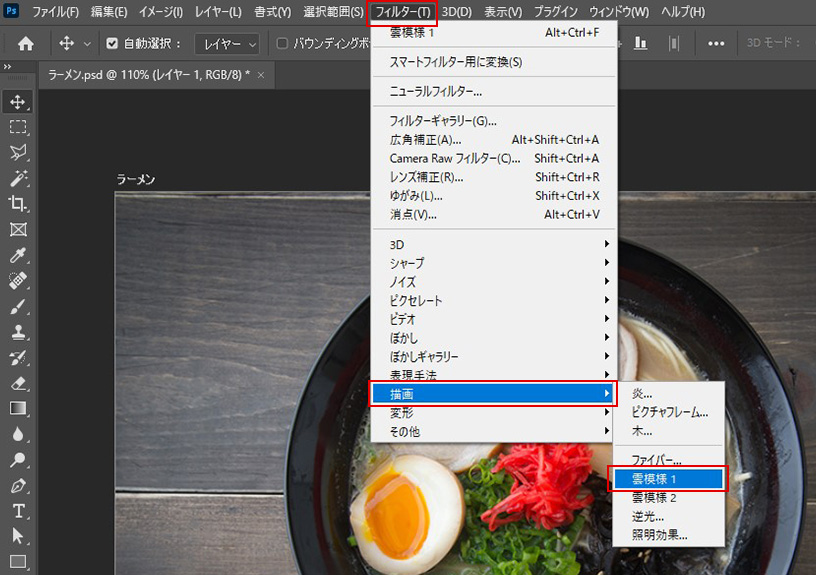816x575 pixels.
Task: Select the Polygonal Lasso tool
Action: 18,152
